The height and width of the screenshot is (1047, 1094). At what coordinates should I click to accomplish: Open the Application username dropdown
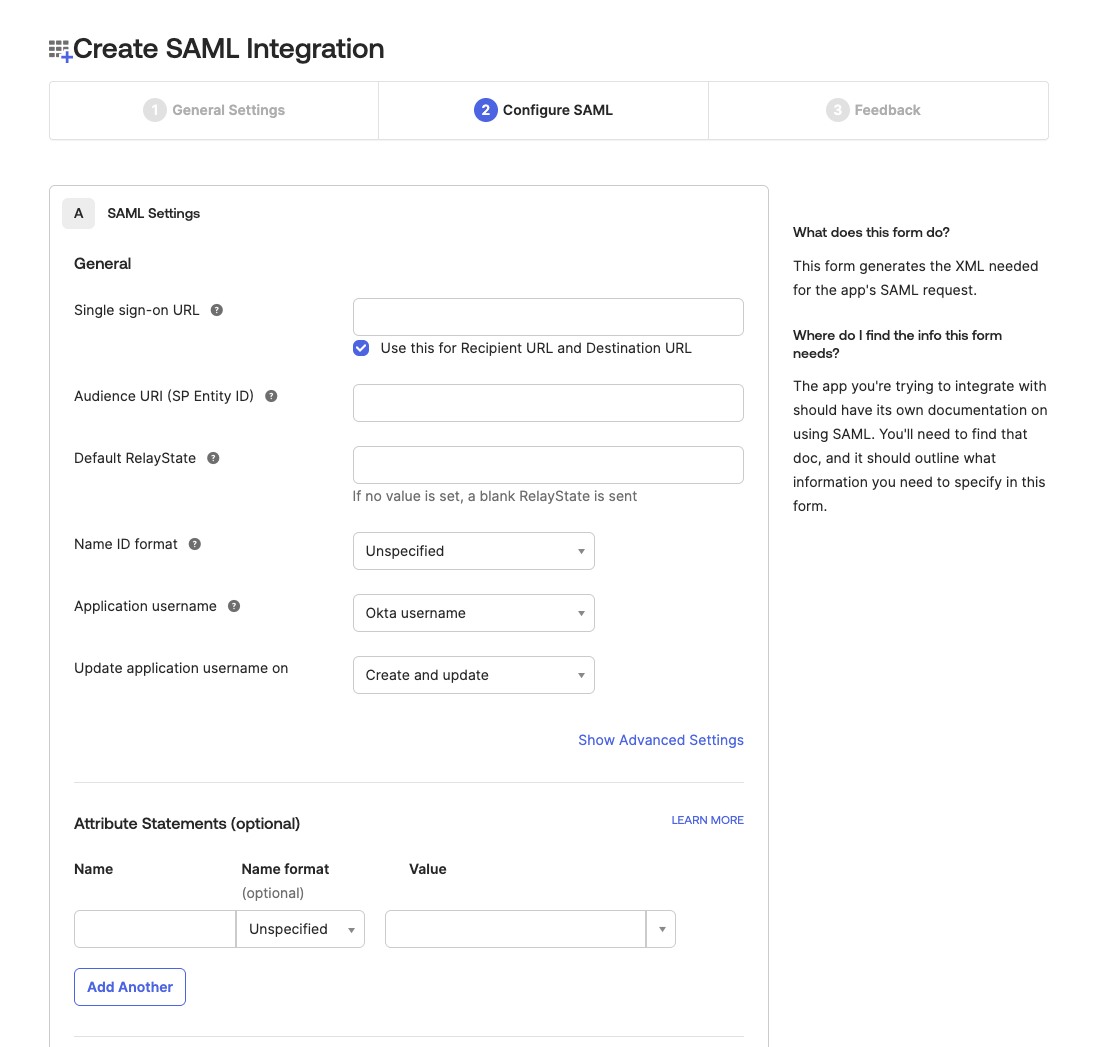tap(473, 613)
